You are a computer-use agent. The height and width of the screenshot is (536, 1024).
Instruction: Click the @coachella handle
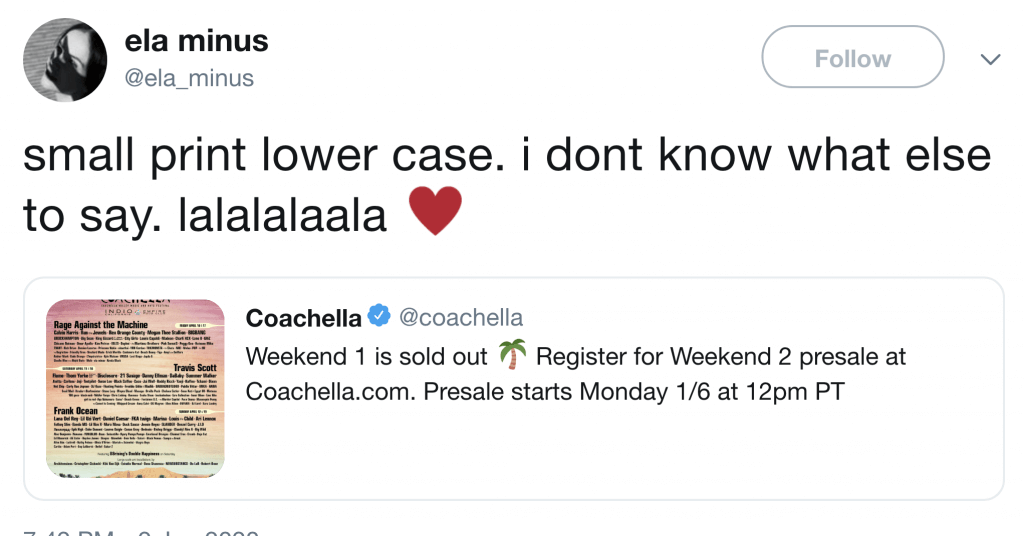(x=461, y=318)
